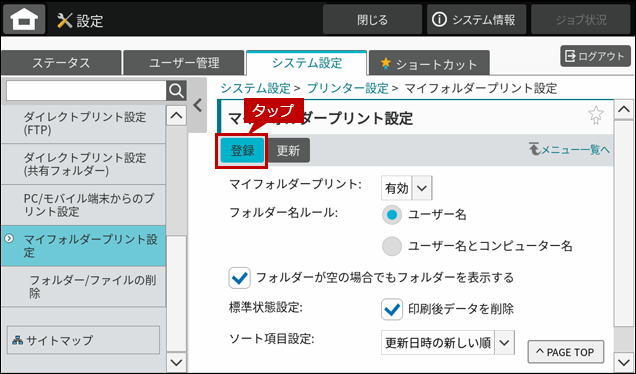Open the サイトマップ button

click(x=83, y=340)
